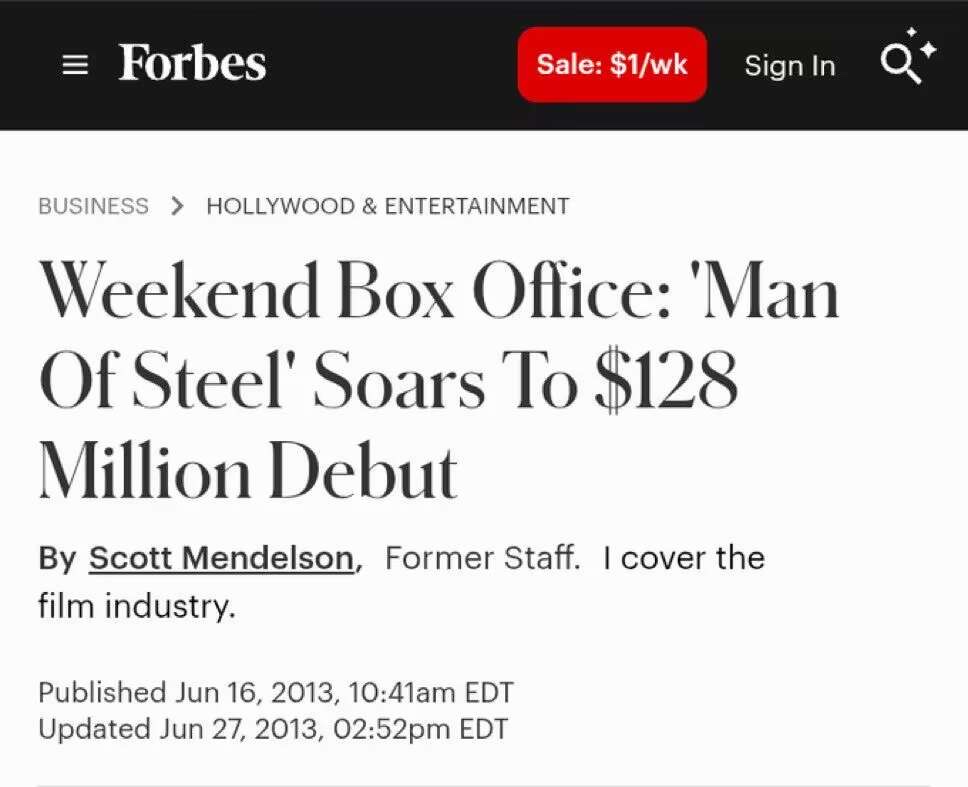
Task: Open author Scott Mendelson's profile link
Action: pos(221,558)
